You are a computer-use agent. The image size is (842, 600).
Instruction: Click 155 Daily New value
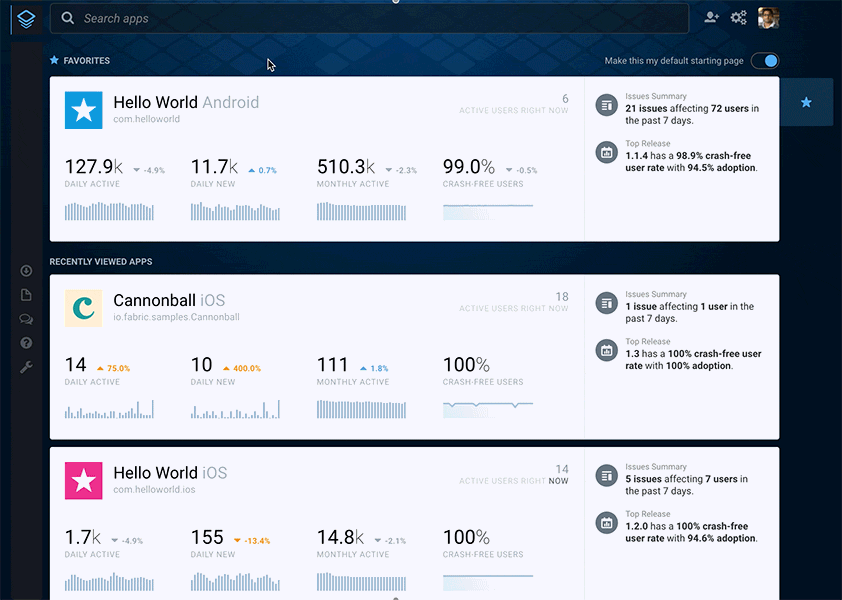point(207,537)
